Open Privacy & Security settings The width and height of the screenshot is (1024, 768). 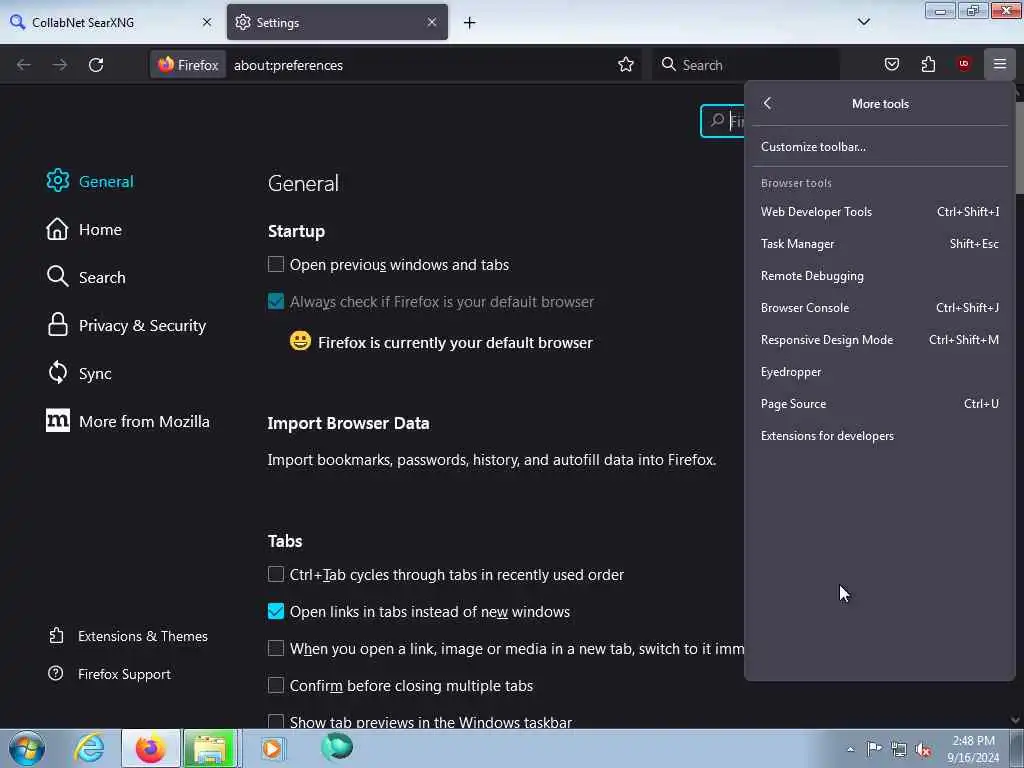tap(126, 325)
